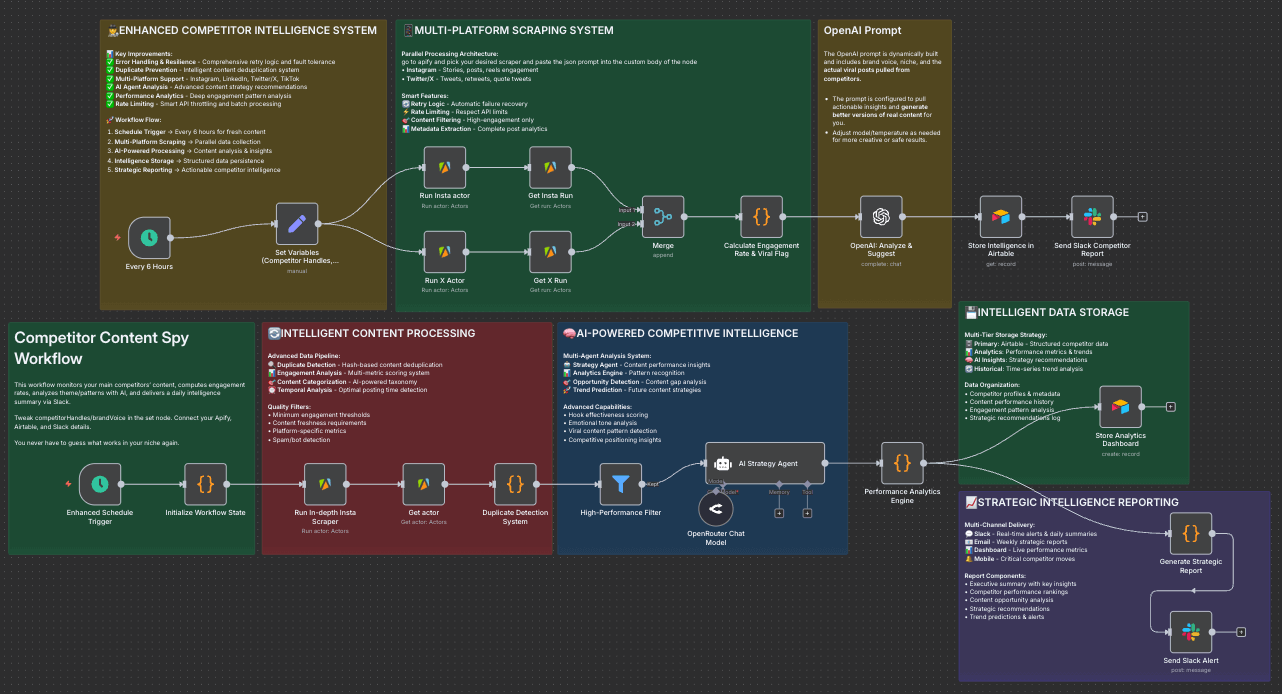Click plus after Send Slack Competitor Report

point(1142,216)
